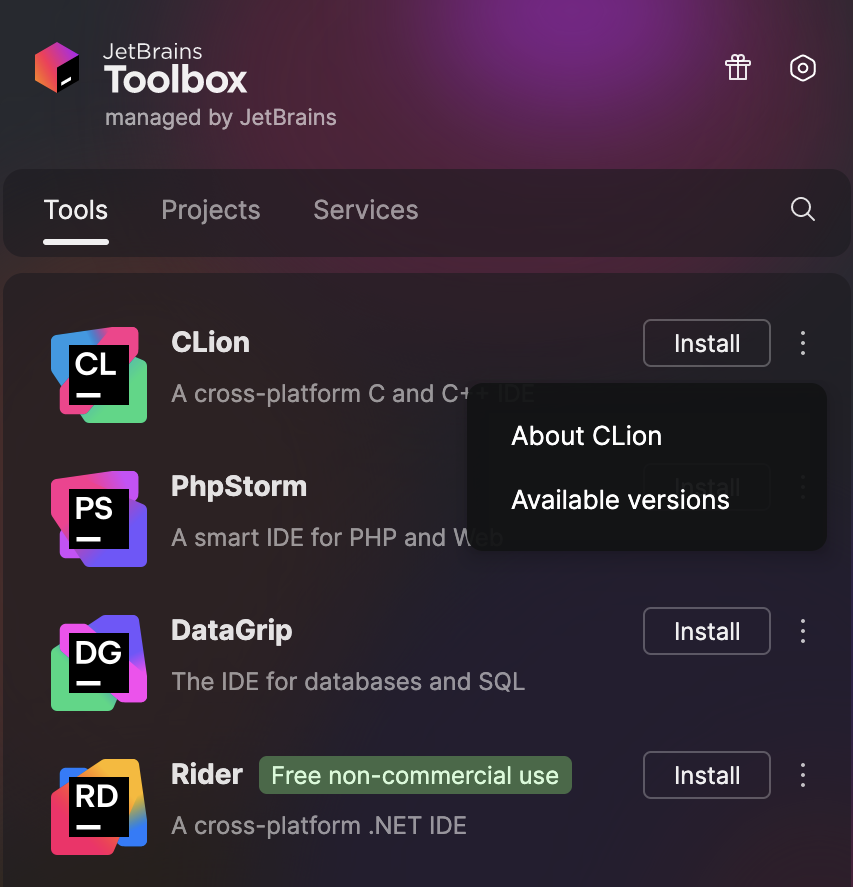The image size is (853, 887).
Task: Install Rider
Action: click(706, 775)
